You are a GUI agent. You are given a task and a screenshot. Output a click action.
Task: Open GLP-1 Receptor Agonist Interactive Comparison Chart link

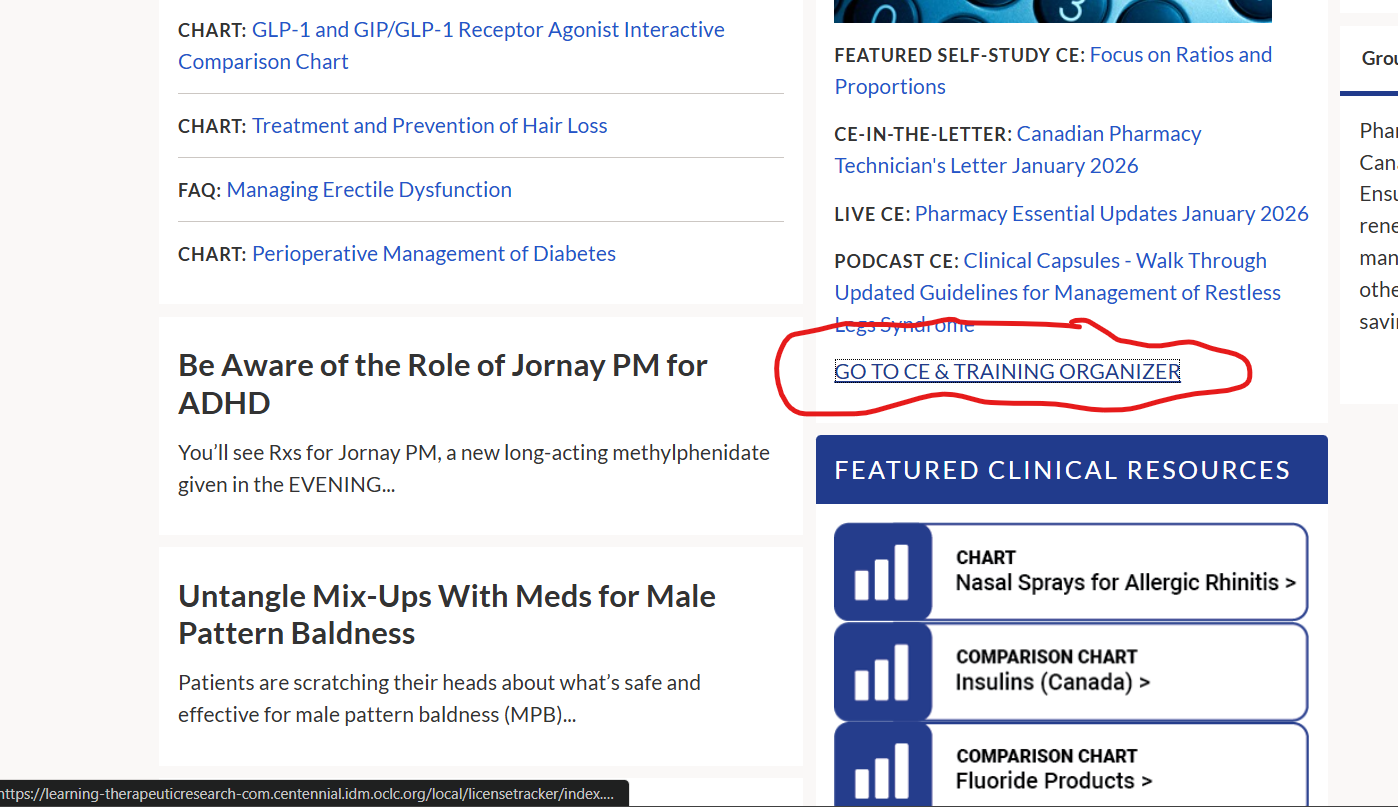[487, 30]
